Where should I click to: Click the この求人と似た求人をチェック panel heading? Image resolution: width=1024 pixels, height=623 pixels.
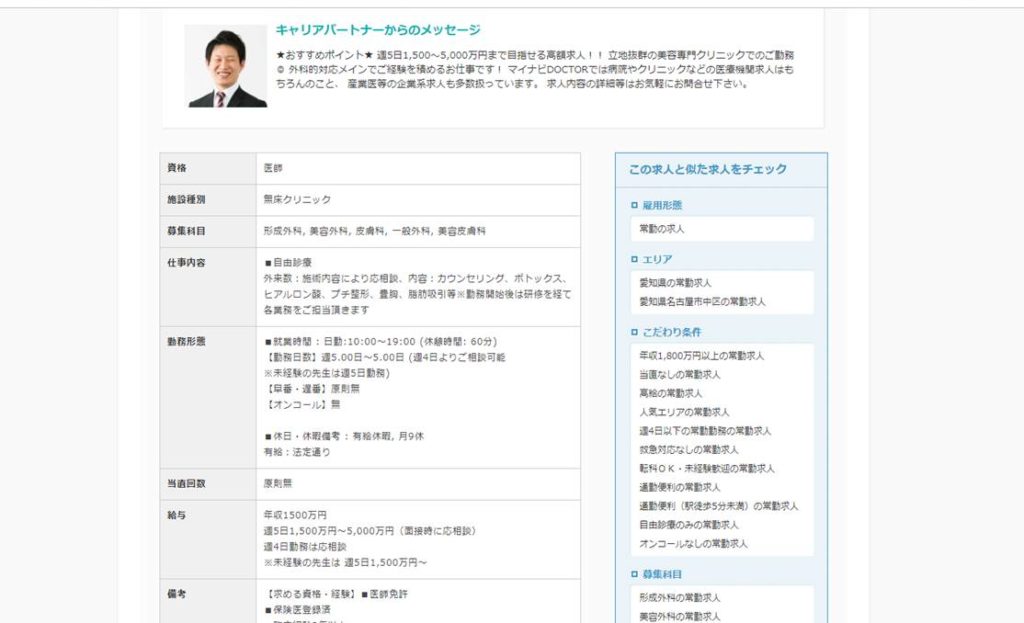pyautogui.click(x=707, y=170)
